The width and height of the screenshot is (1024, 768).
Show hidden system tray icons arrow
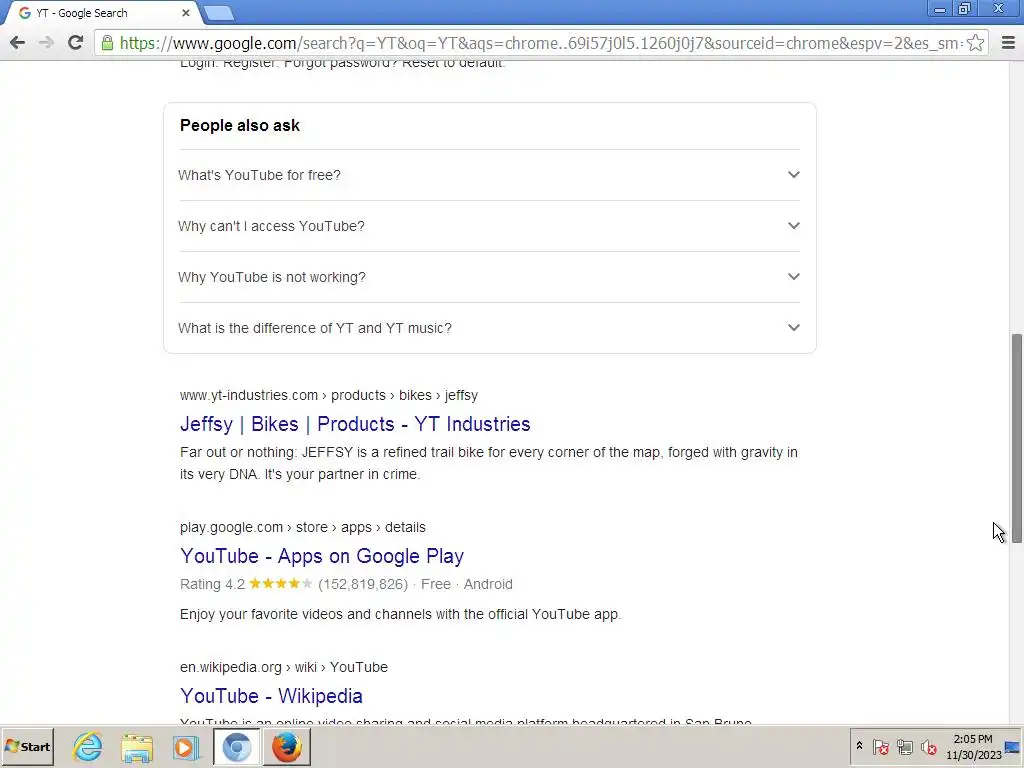click(x=859, y=746)
